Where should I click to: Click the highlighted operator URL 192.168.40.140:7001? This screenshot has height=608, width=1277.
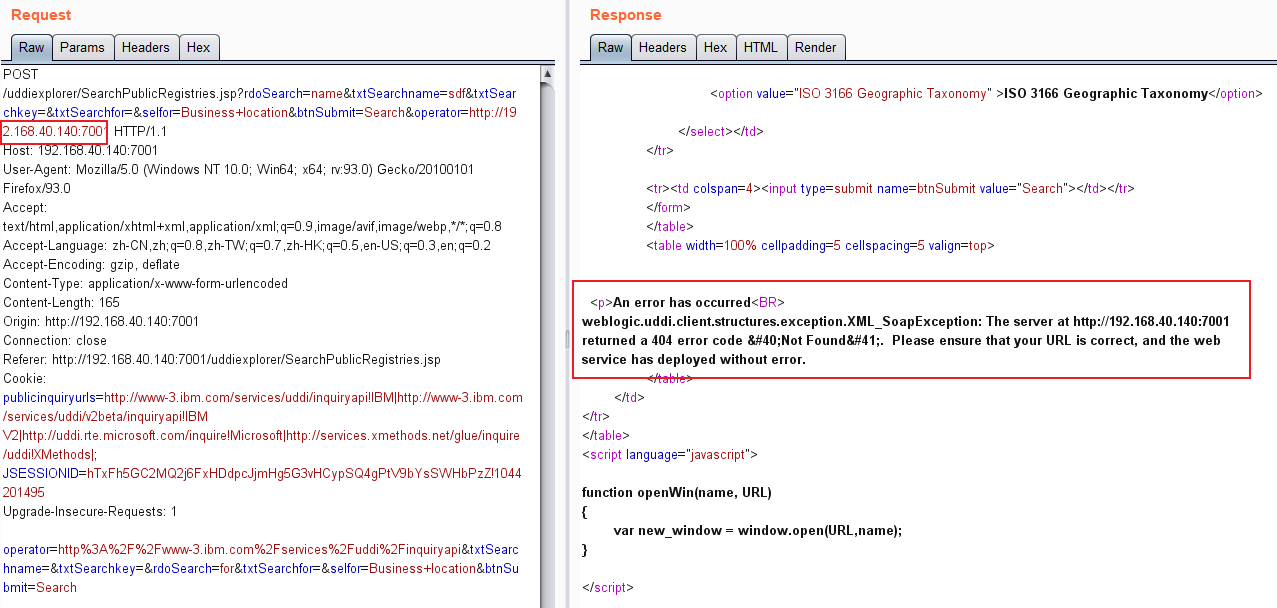55,131
